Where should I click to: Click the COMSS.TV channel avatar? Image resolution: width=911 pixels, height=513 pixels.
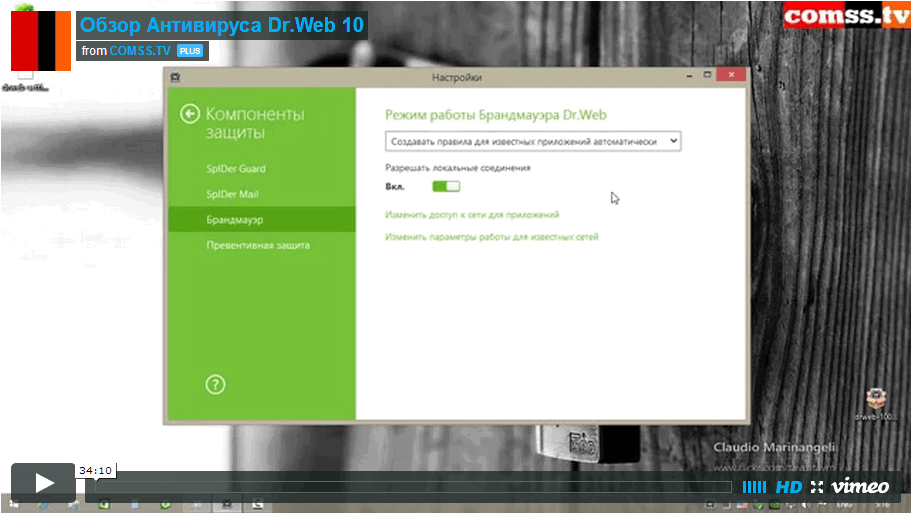(x=41, y=41)
